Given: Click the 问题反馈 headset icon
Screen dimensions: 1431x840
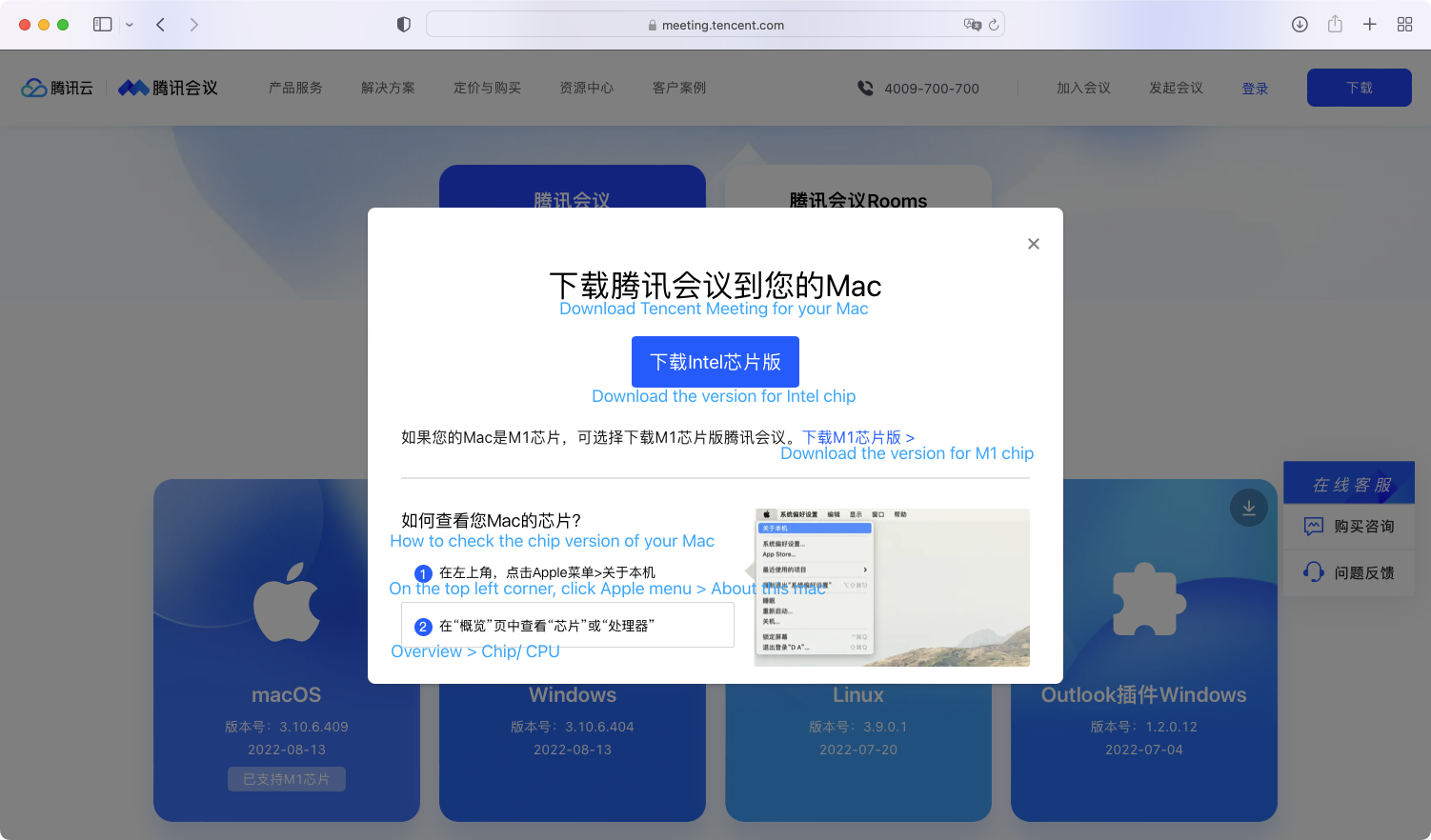Looking at the screenshot, I should click(x=1314, y=571).
